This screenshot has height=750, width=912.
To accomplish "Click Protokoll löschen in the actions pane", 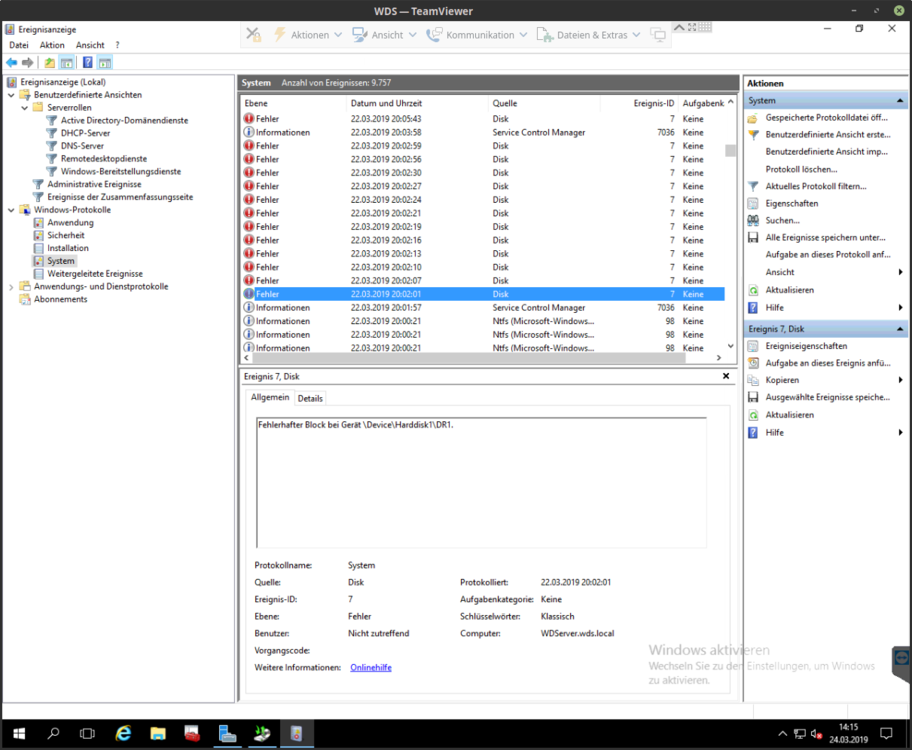I will pyautogui.click(x=801, y=169).
